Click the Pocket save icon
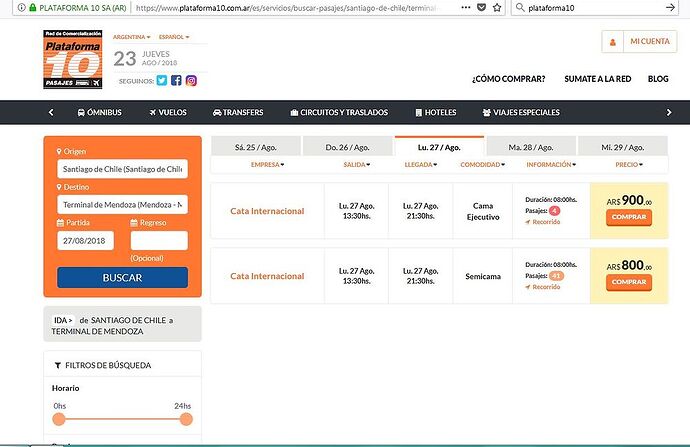The height and width of the screenshot is (447, 690). point(481,7)
